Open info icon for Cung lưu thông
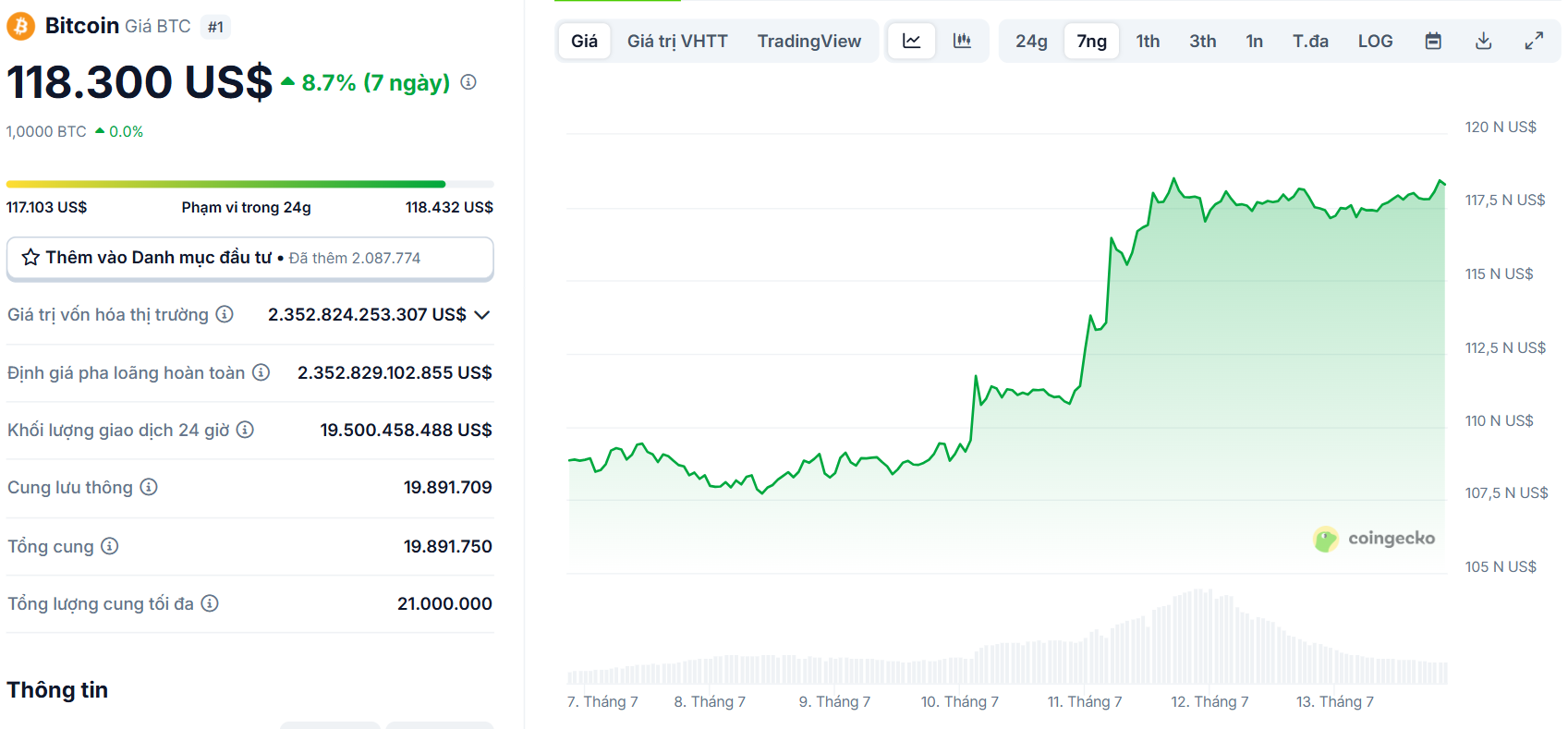 click(149, 487)
